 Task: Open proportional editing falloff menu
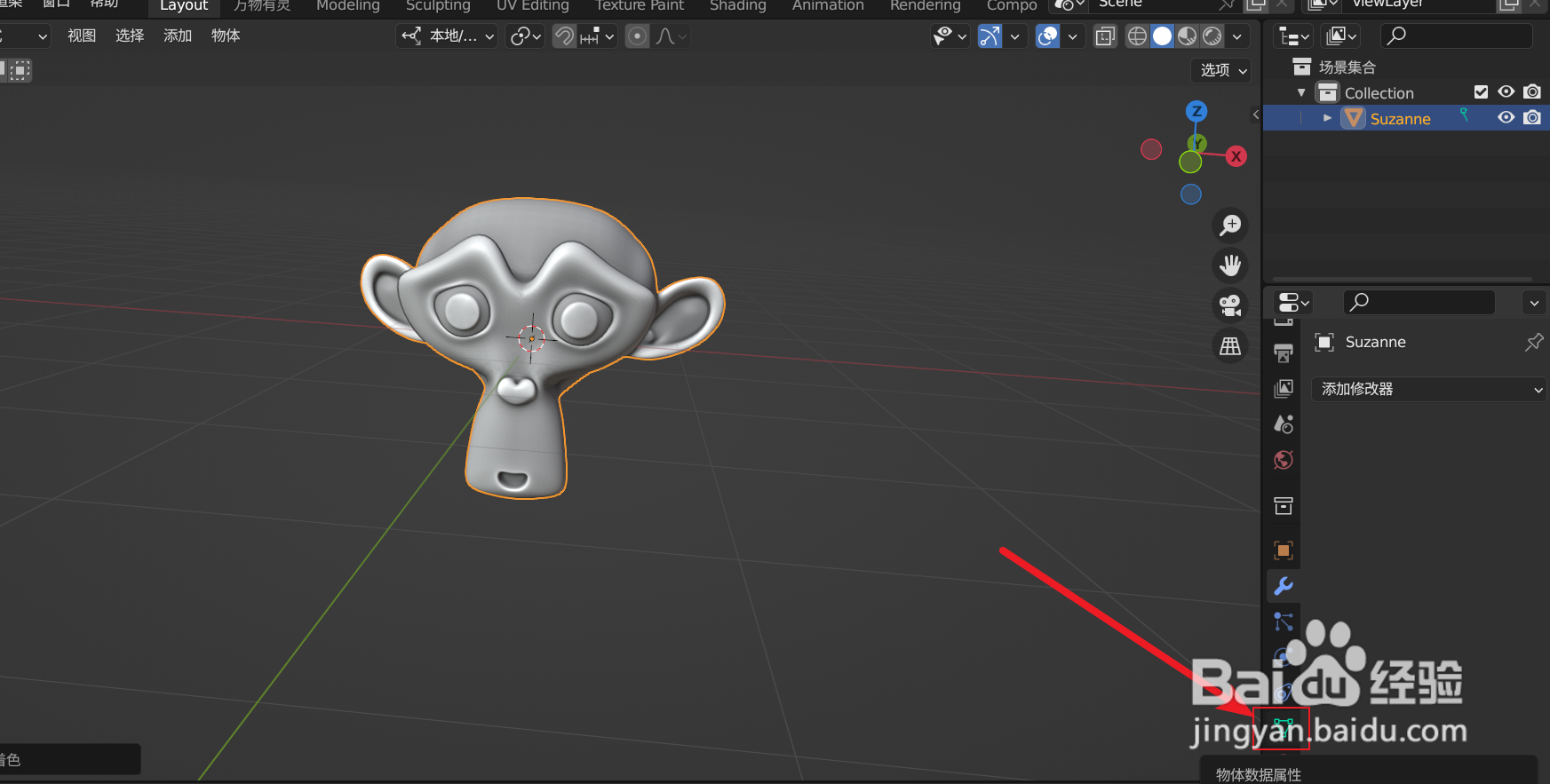[x=671, y=36]
